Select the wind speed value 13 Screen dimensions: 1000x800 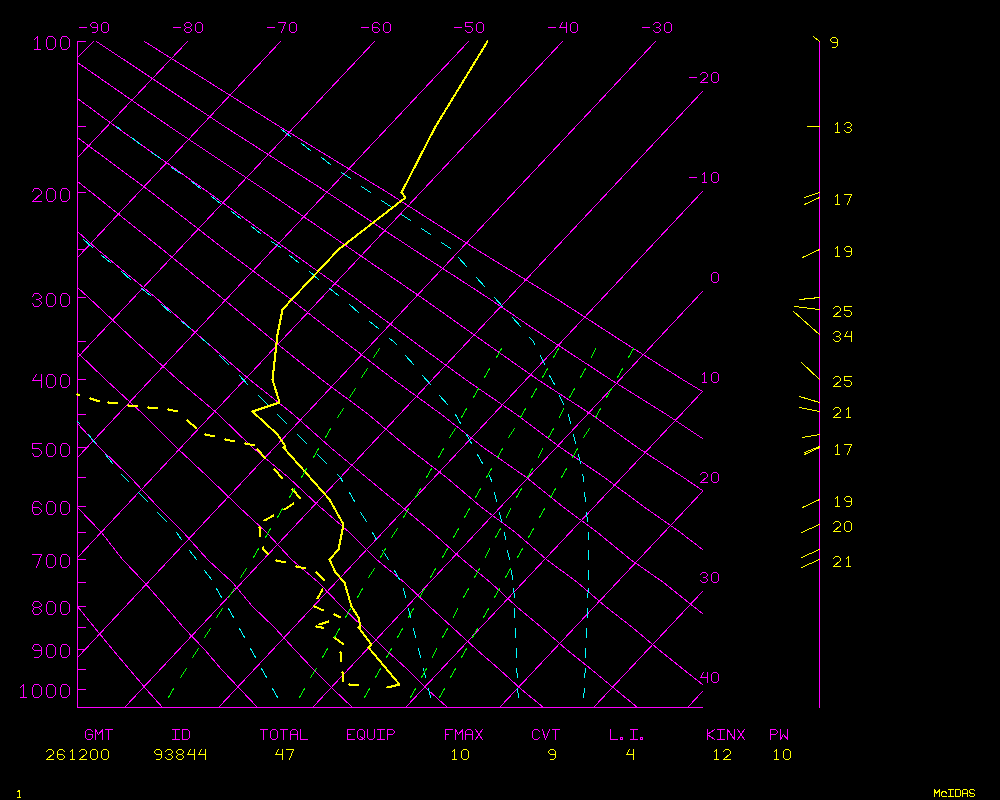point(842,128)
